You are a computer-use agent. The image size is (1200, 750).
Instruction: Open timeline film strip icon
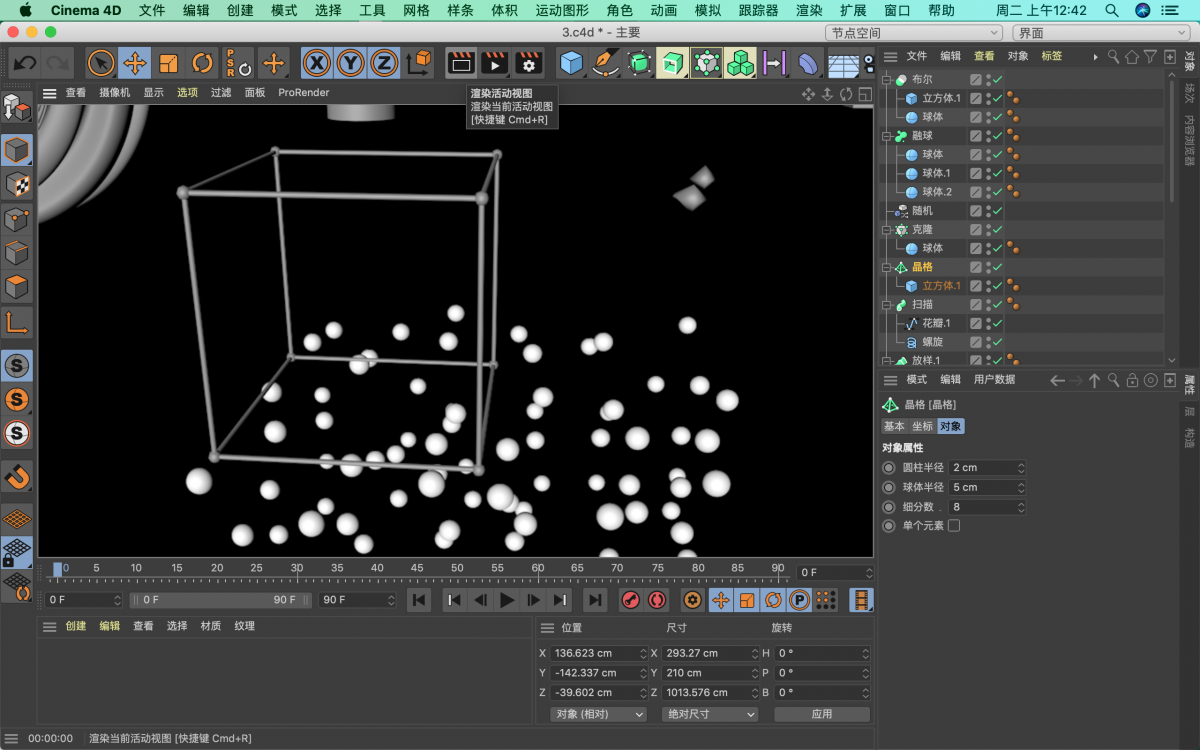[x=861, y=600]
